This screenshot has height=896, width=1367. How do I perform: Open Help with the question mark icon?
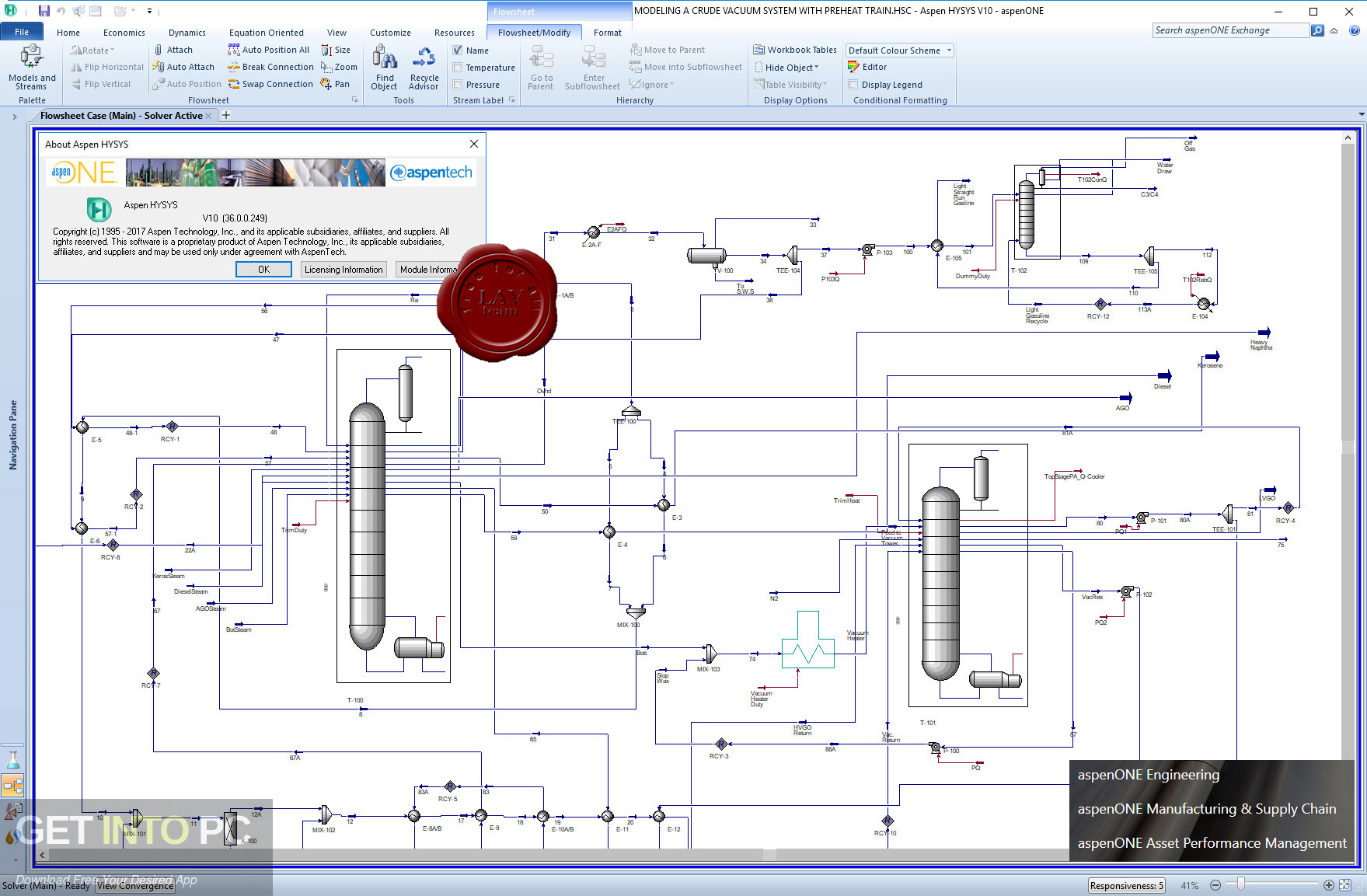pyautogui.click(x=1354, y=30)
